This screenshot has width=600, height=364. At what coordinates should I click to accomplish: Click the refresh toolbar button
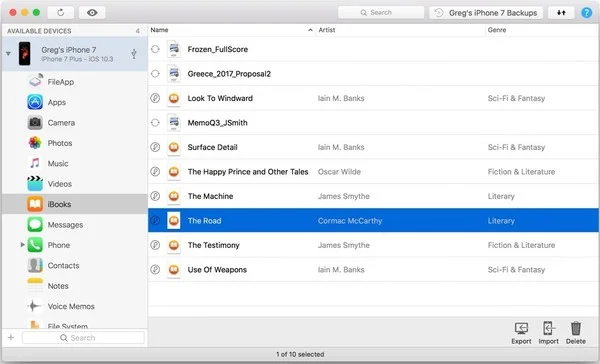click(x=61, y=13)
